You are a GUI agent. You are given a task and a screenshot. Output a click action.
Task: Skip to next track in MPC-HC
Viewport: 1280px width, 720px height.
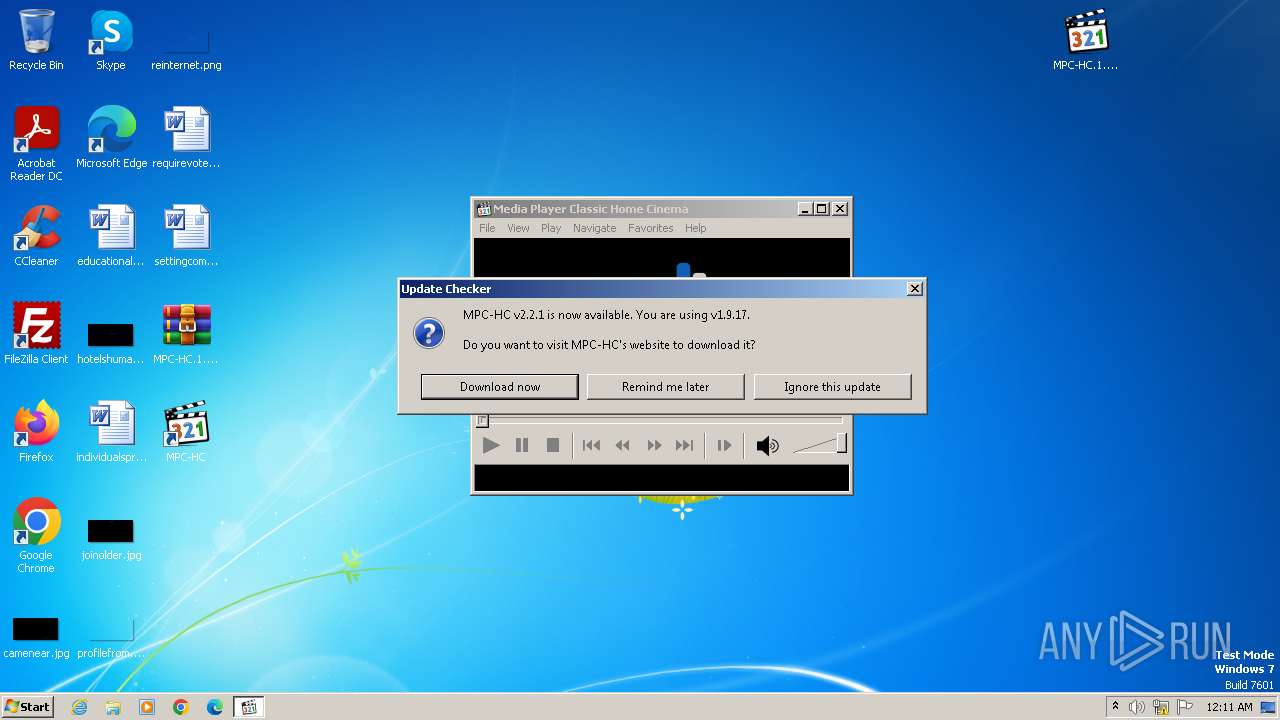[684, 445]
